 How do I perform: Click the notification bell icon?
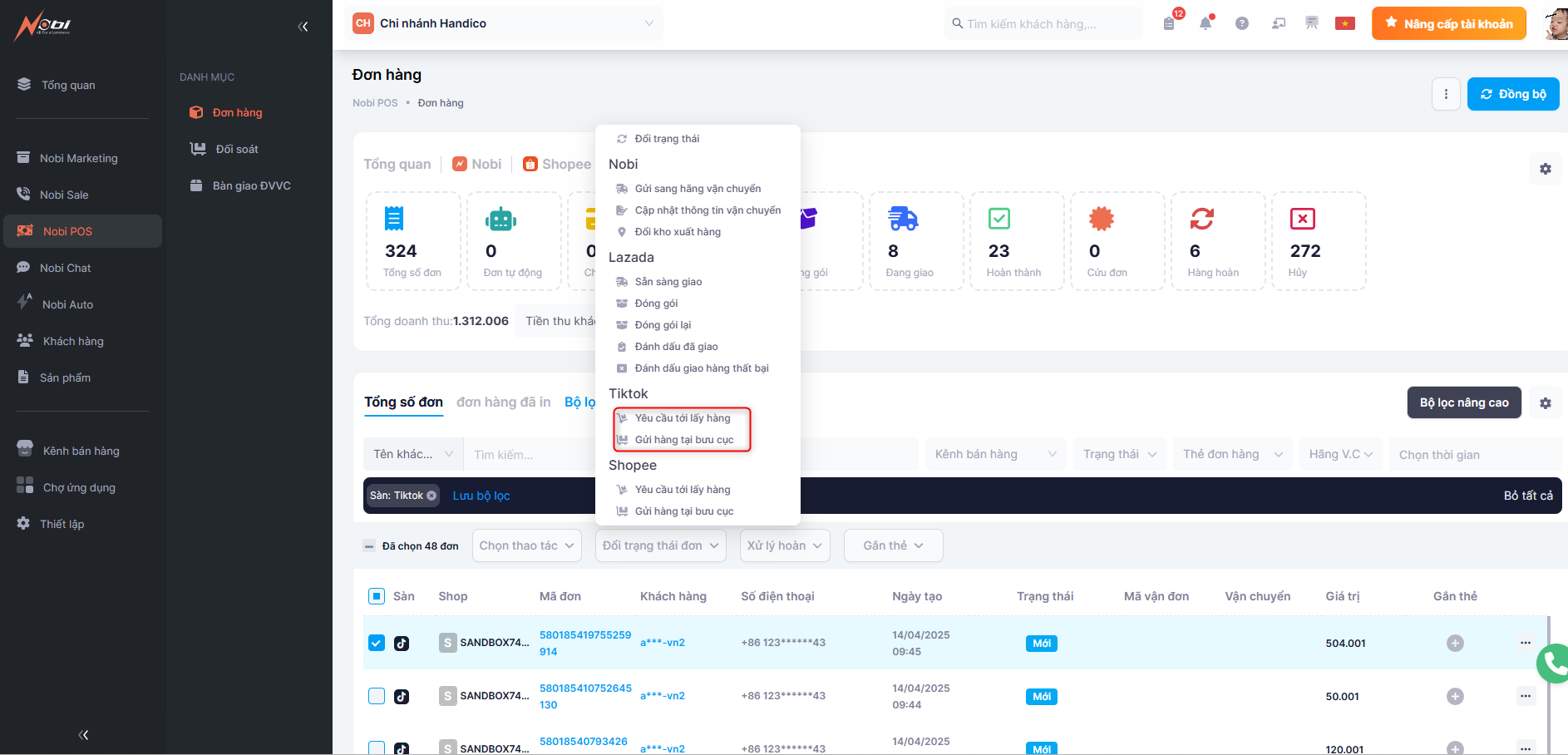[x=1205, y=23]
